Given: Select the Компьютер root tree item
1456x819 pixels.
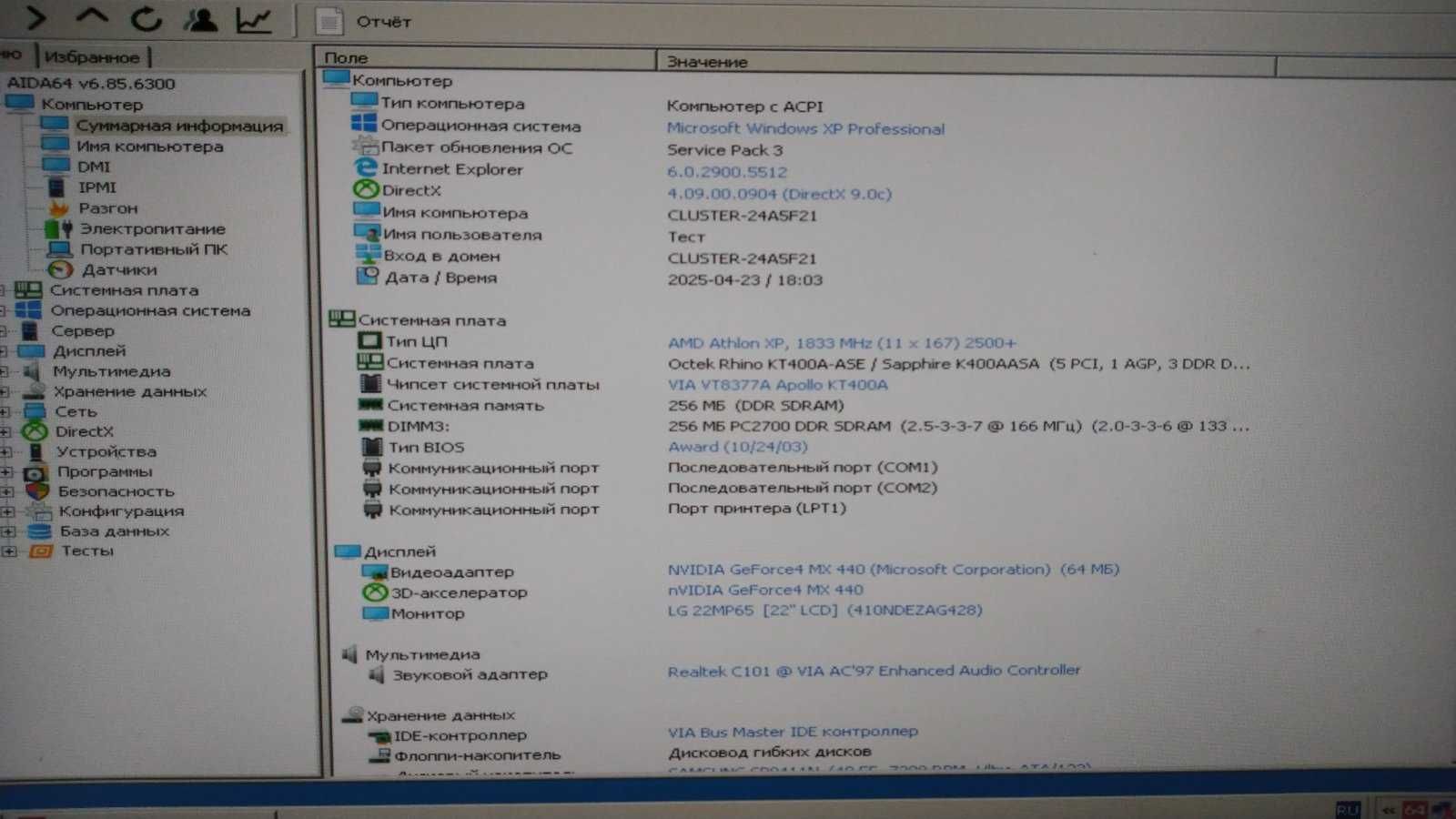Looking at the screenshot, I should pyautogui.click(x=91, y=105).
